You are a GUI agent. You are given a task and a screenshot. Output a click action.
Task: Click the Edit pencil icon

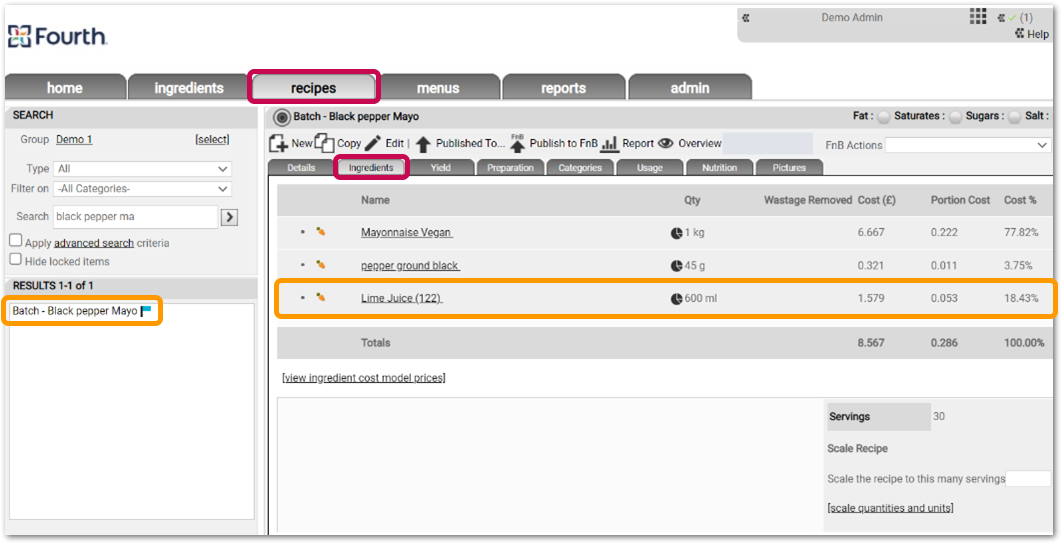coord(373,143)
